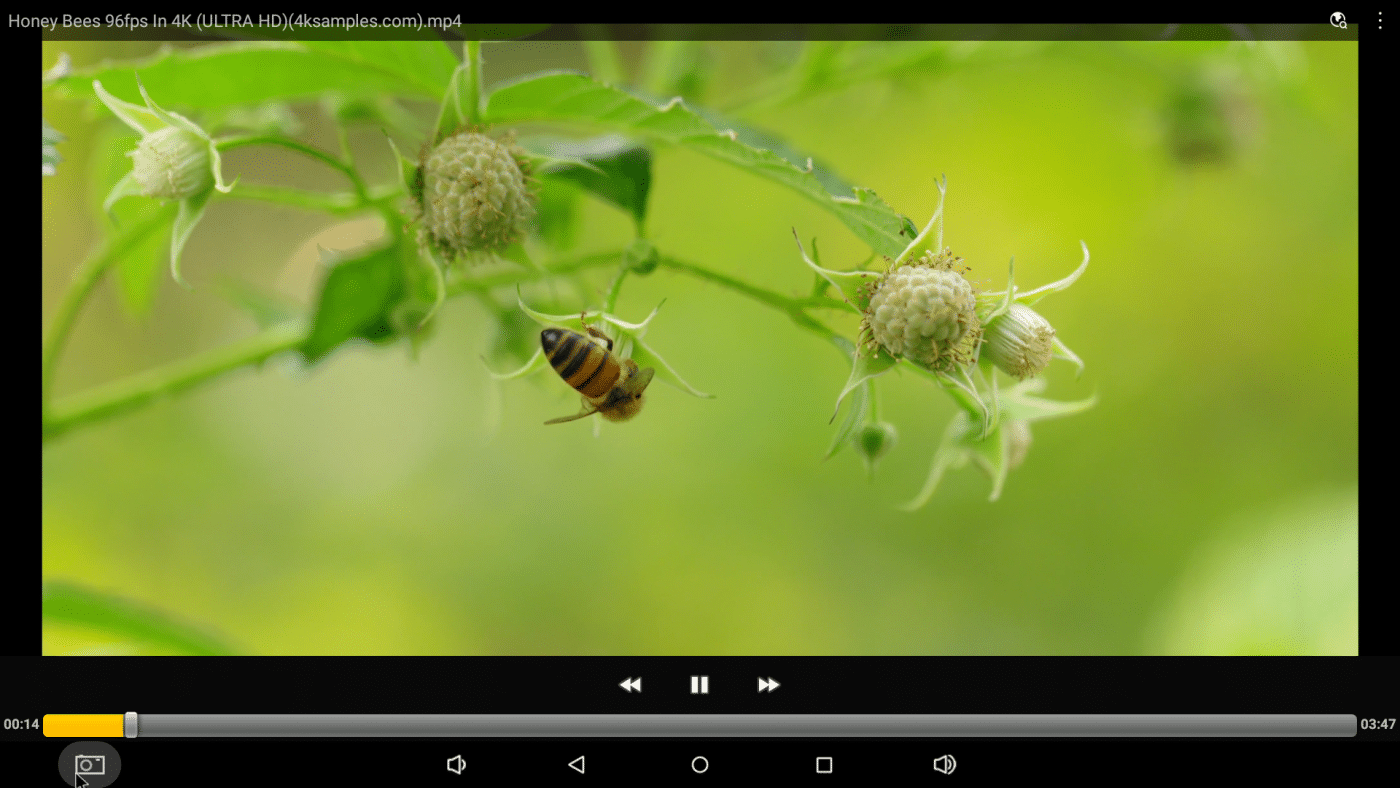1400x788 pixels.
Task: Fast forward with double-right arrows
Action: pyautogui.click(x=768, y=685)
